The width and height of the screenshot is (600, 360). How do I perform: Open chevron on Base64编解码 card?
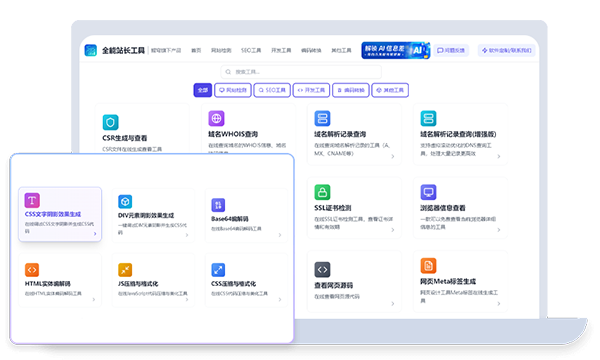pos(280,235)
